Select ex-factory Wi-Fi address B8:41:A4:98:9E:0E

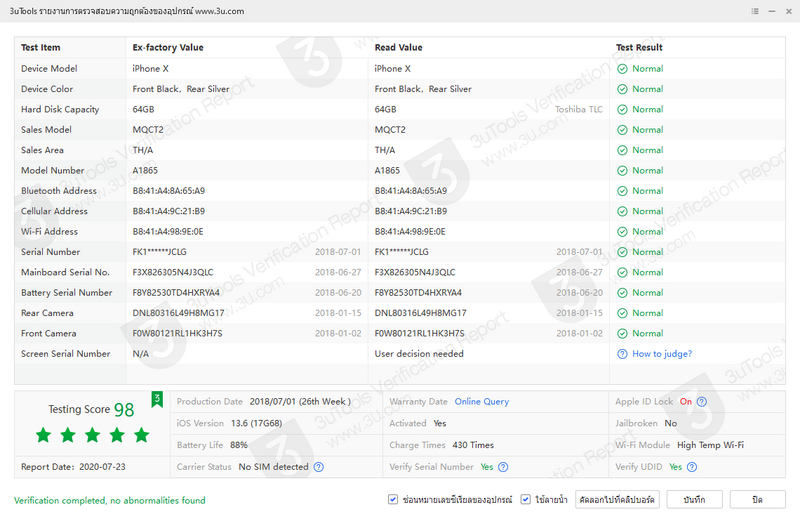point(168,232)
